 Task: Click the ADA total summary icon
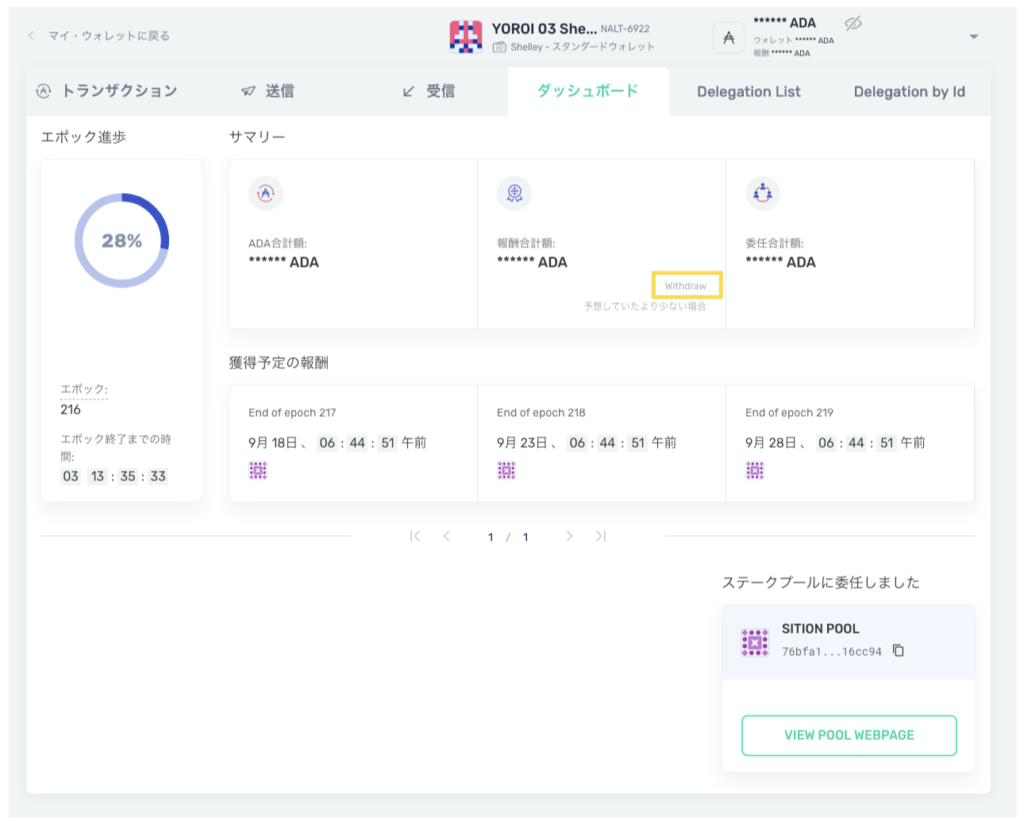[x=266, y=194]
